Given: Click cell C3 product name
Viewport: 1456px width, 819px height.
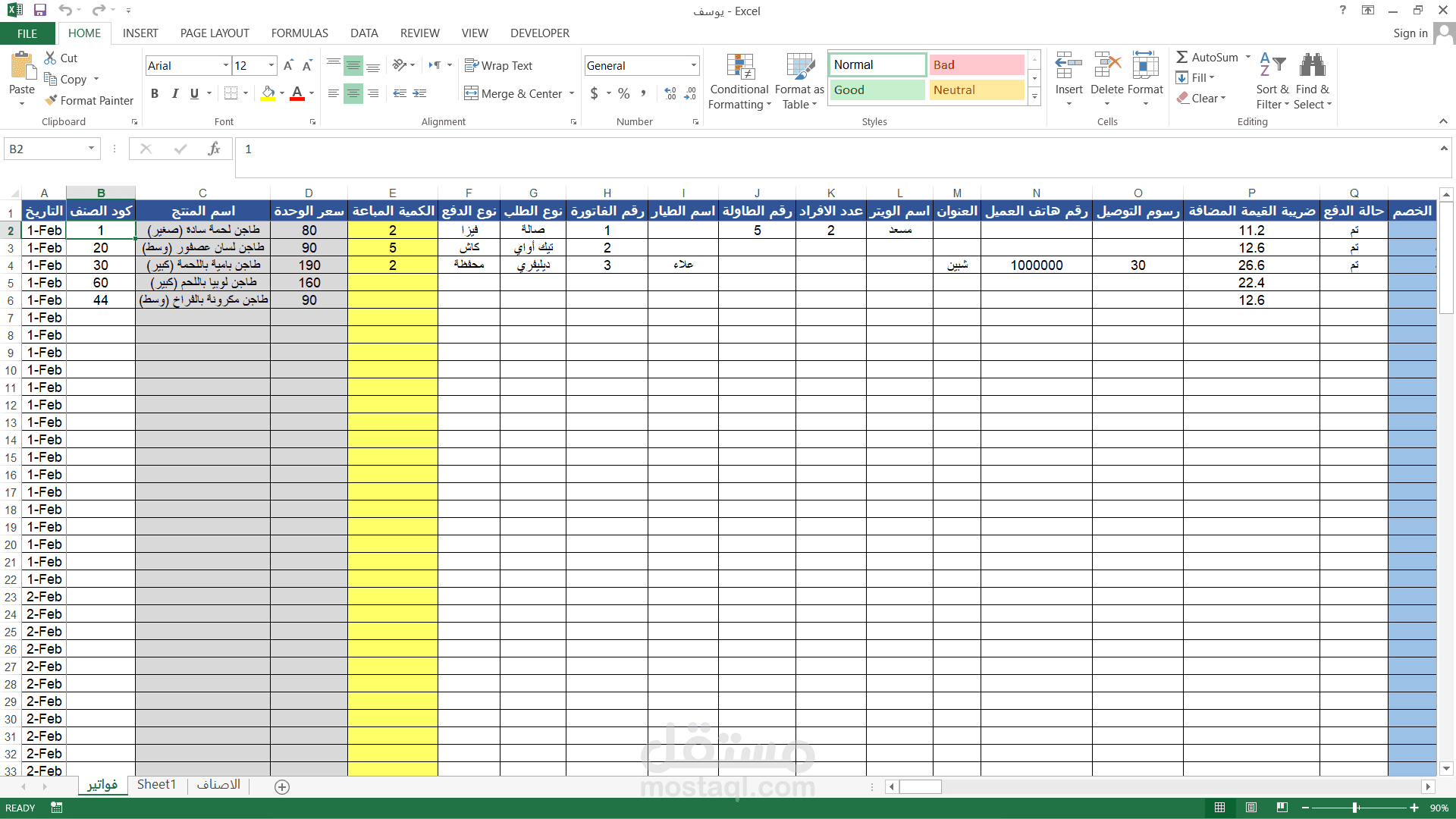Looking at the screenshot, I should pyautogui.click(x=202, y=248).
